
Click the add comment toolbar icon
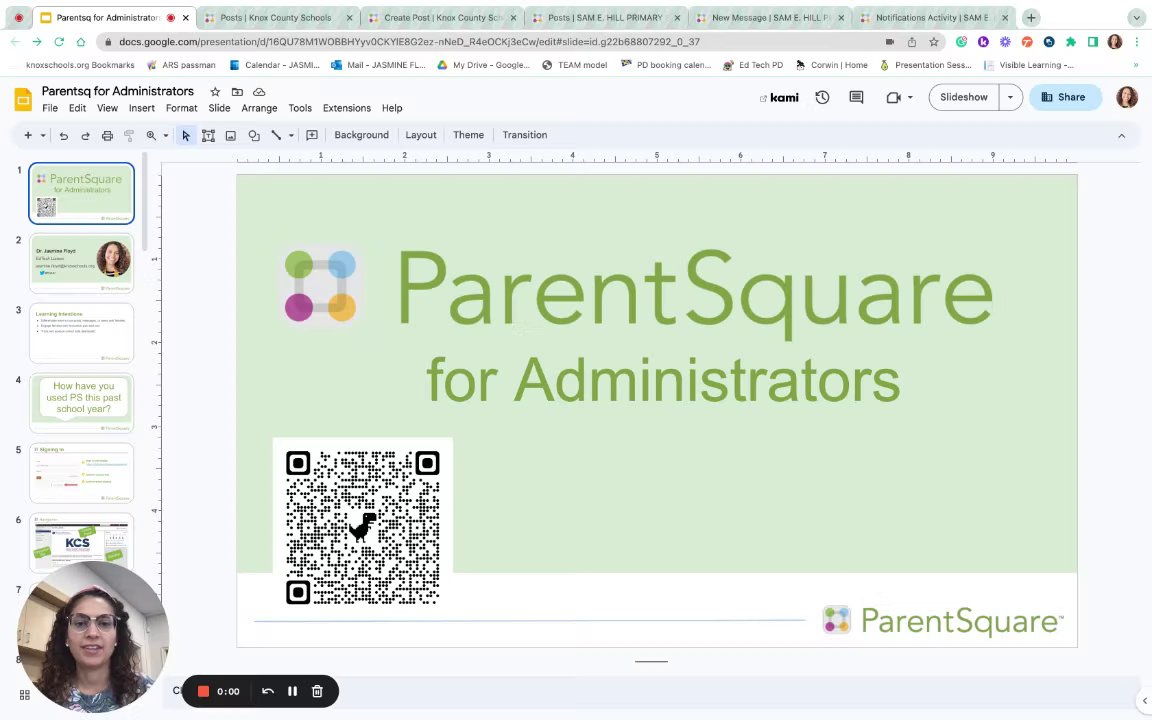[312, 135]
